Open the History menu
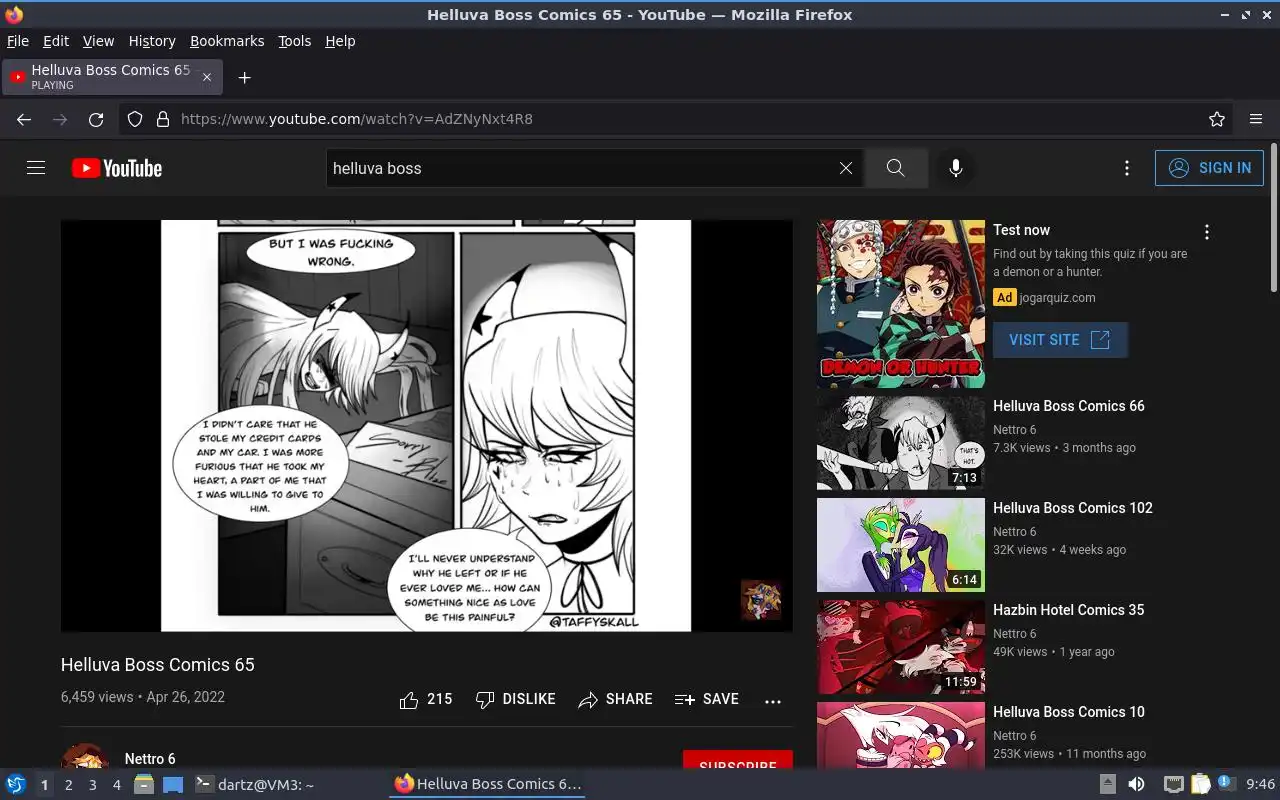Screen dimensions: 1280x800 tap(152, 41)
